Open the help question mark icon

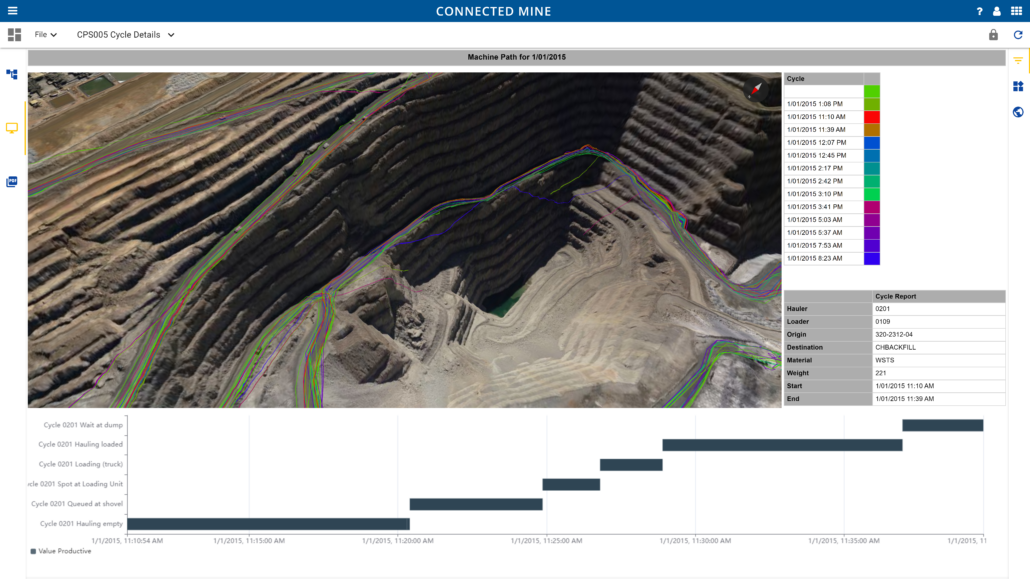(979, 11)
